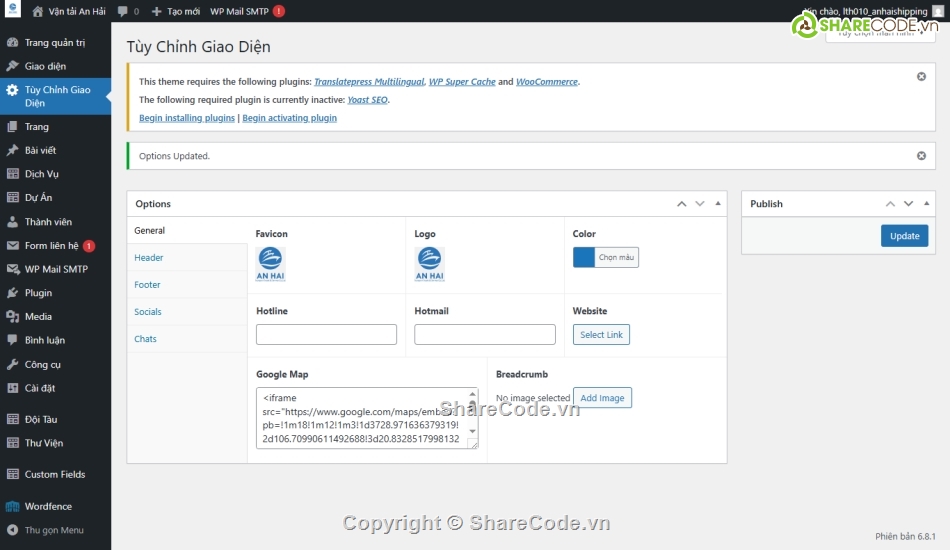Switch to the Header options tab

coord(187,257)
